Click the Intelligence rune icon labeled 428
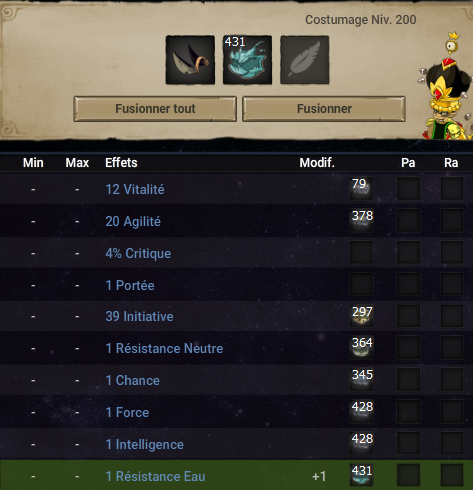The width and height of the screenshot is (473, 490). [x=361, y=443]
